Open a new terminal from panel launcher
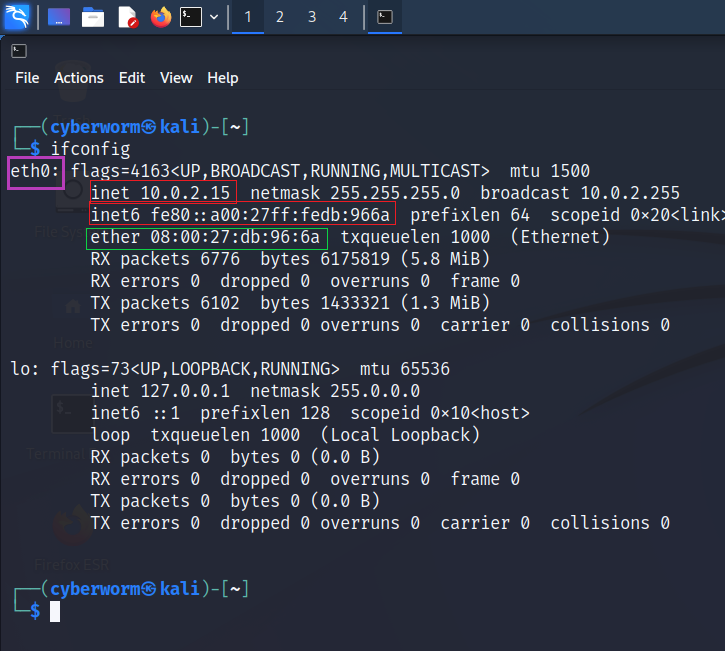Screen dimensions: 725x651 point(191,17)
